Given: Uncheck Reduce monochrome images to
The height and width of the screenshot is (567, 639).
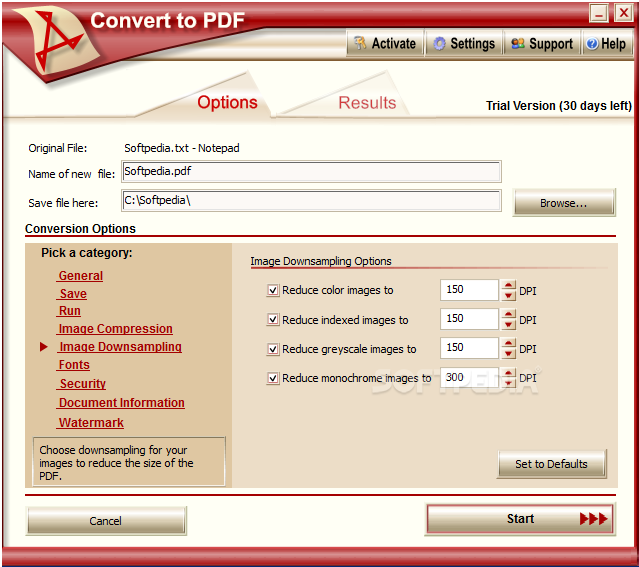Looking at the screenshot, I should [273, 378].
